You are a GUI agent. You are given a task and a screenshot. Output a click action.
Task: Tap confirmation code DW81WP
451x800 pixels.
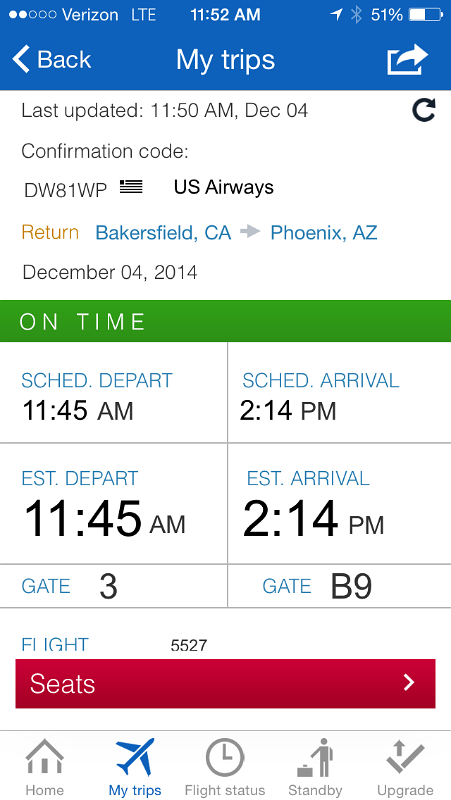pos(65,190)
